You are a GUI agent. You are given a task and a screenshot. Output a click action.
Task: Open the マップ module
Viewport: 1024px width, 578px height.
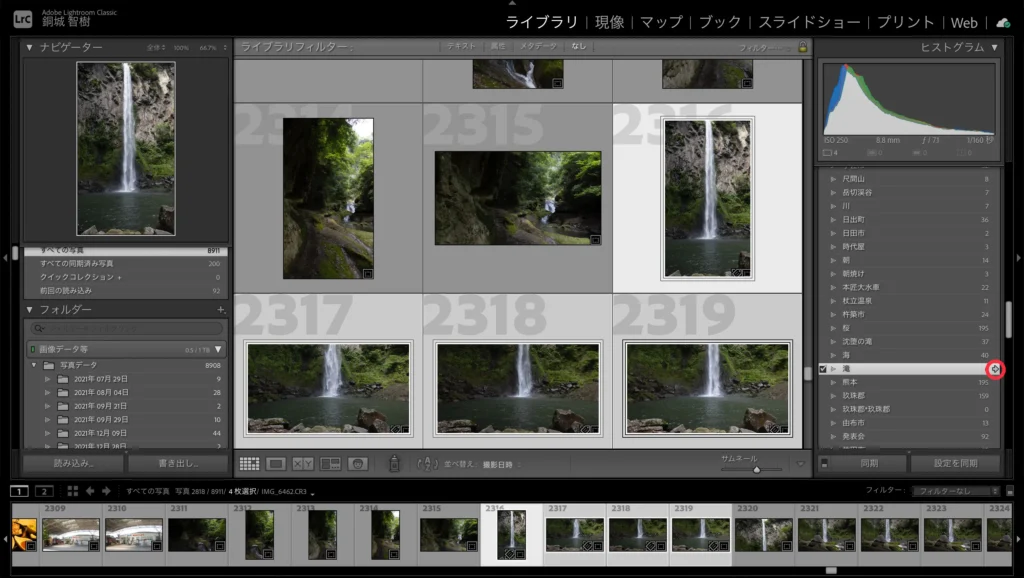(x=665, y=21)
